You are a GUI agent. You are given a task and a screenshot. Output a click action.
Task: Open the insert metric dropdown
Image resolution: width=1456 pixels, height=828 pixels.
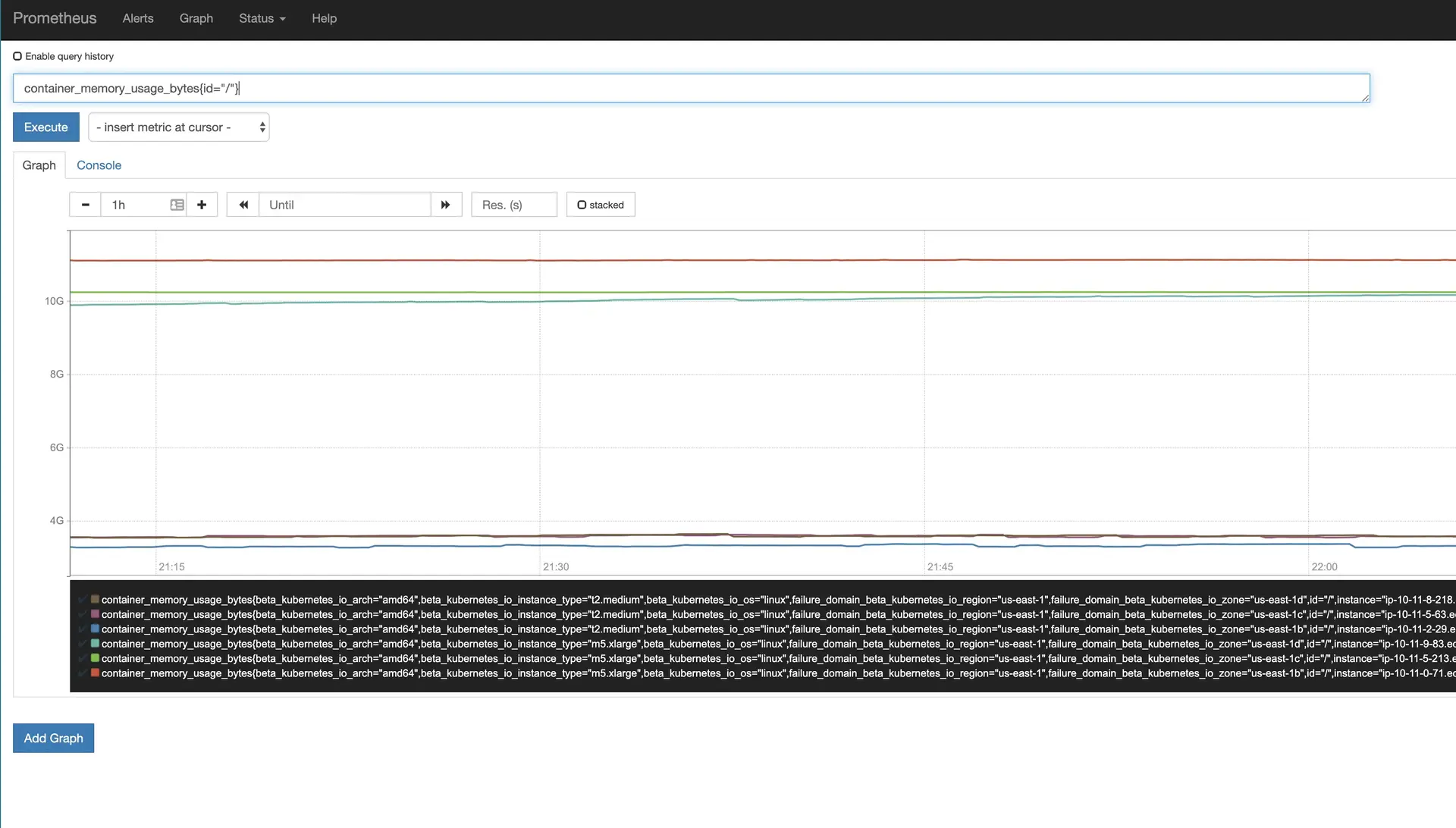click(178, 127)
